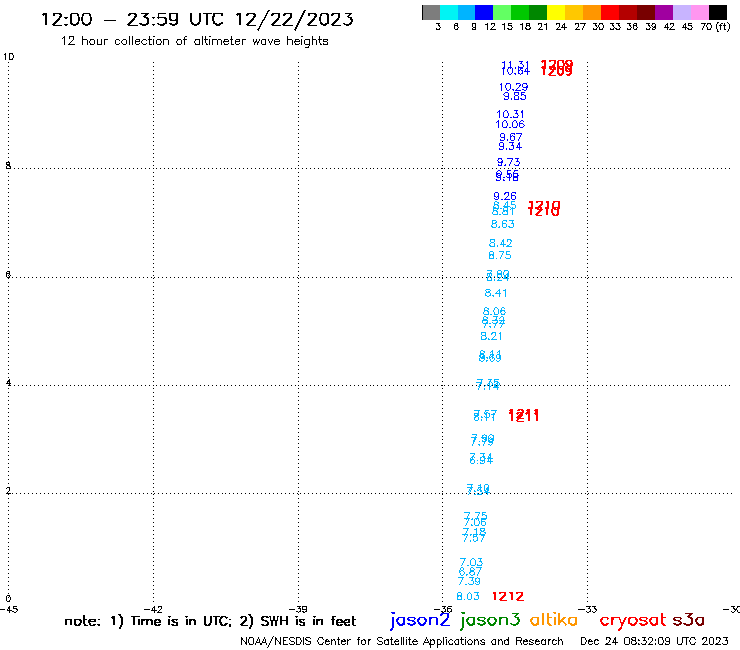This screenshot has width=740, height=650.
Task: Click the wave height value 10.29
Action: pyautogui.click(x=513, y=87)
